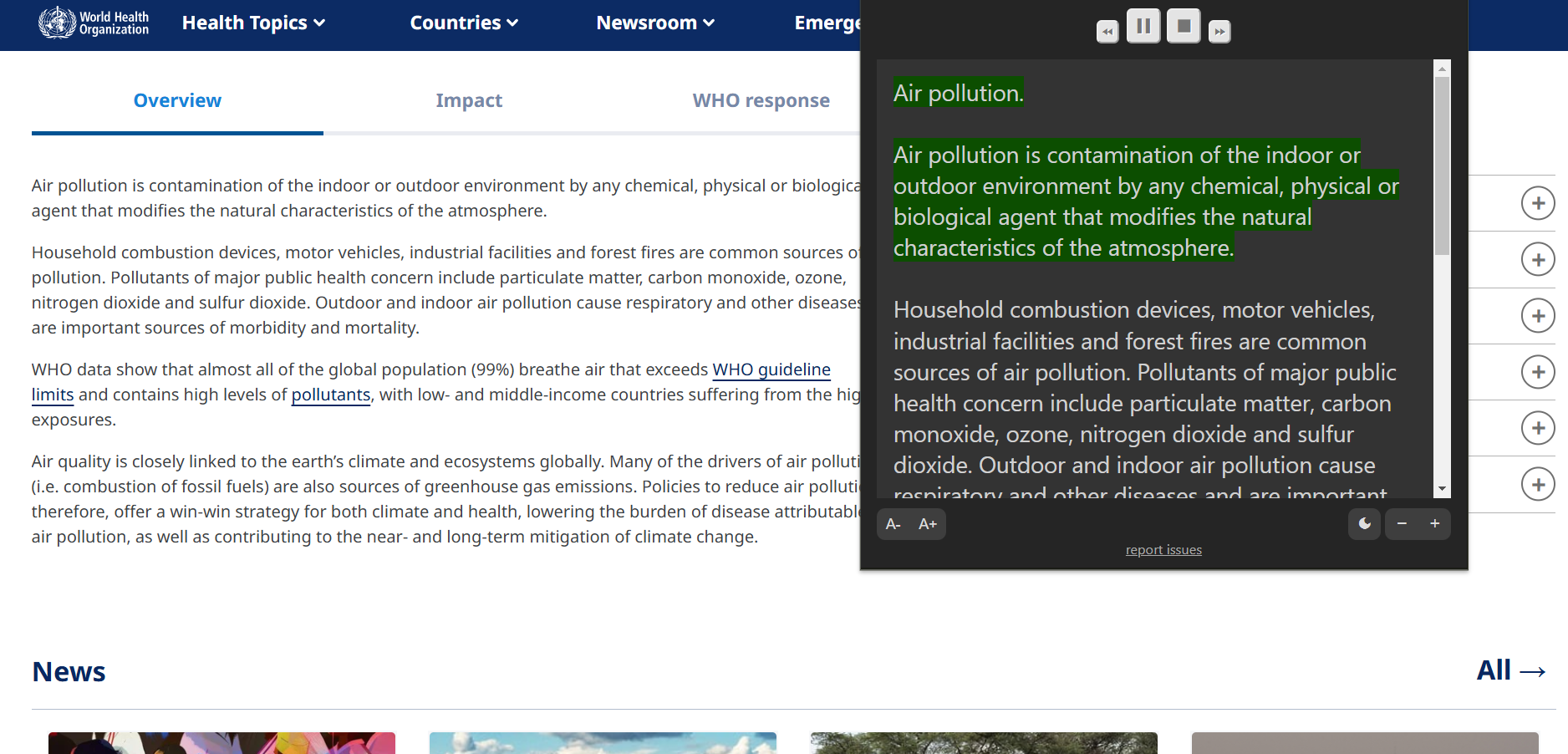The image size is (1568, 754).
Task: Stop the read-aloud playback
Action: pos(1184,26)
